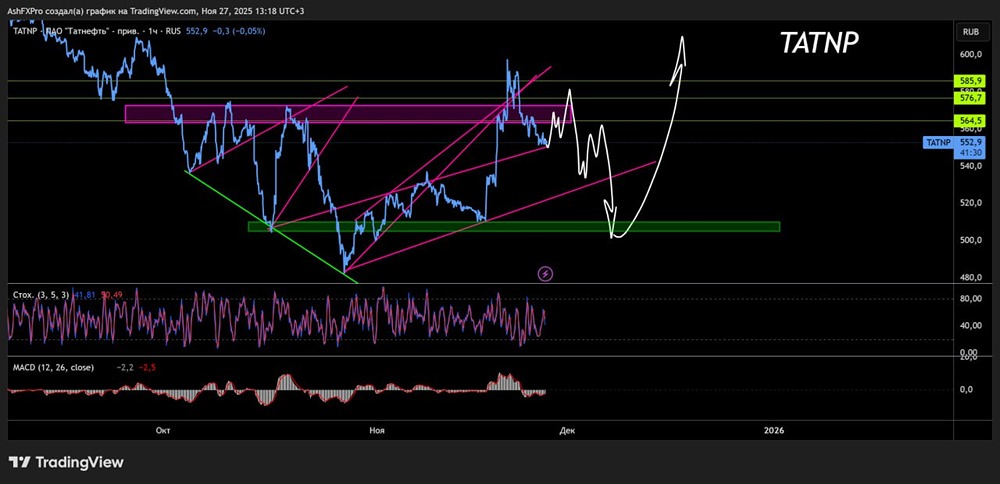The width and height of the screenshot is (1000, 484).
Task: Click the 80,00 stochastic scale value
Action: coord(971,299)
